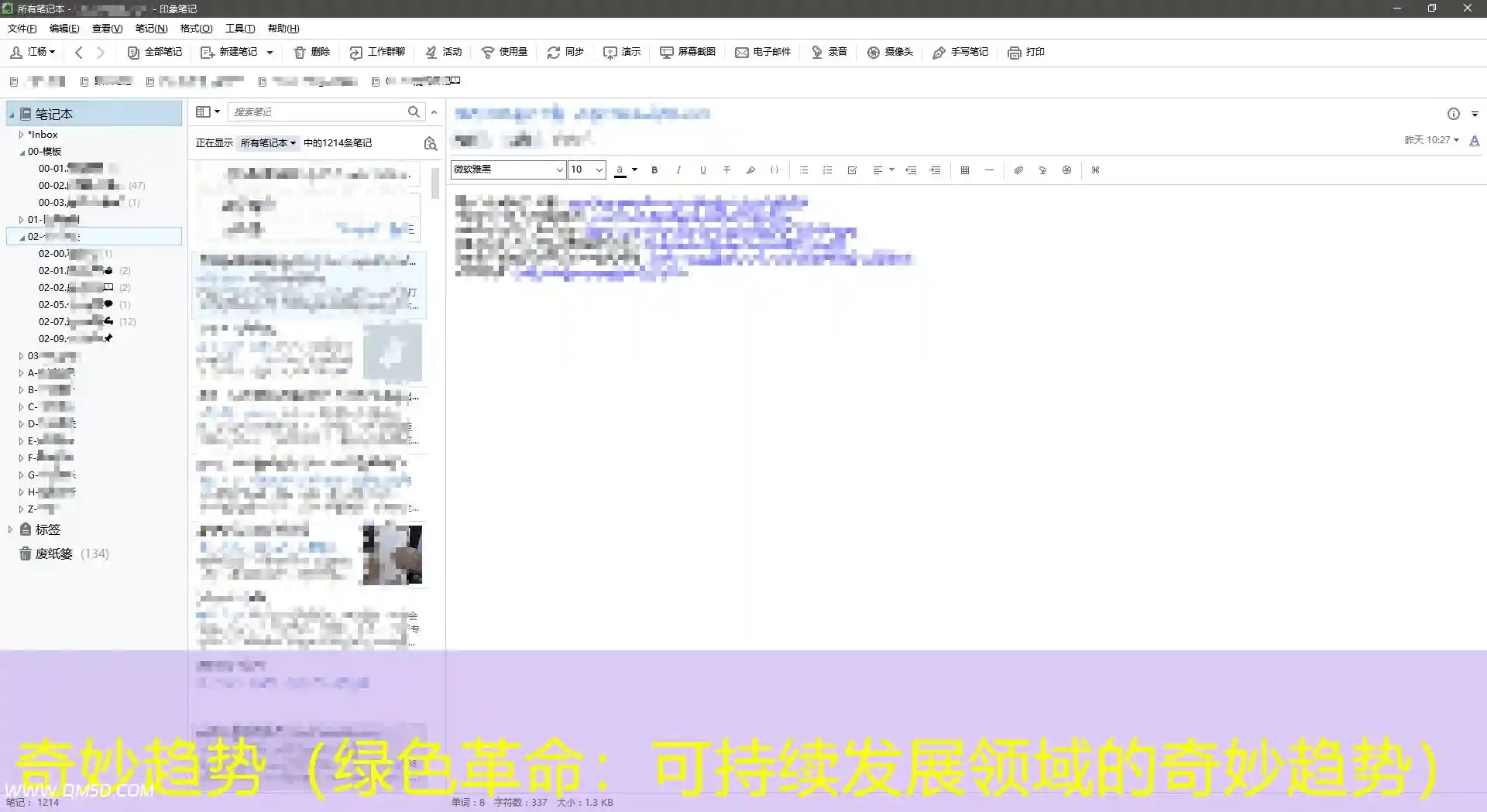This screenshot has height=812, width=1487.
Task: Select 标签 tags in the sidebar
Action: [47, 529]
